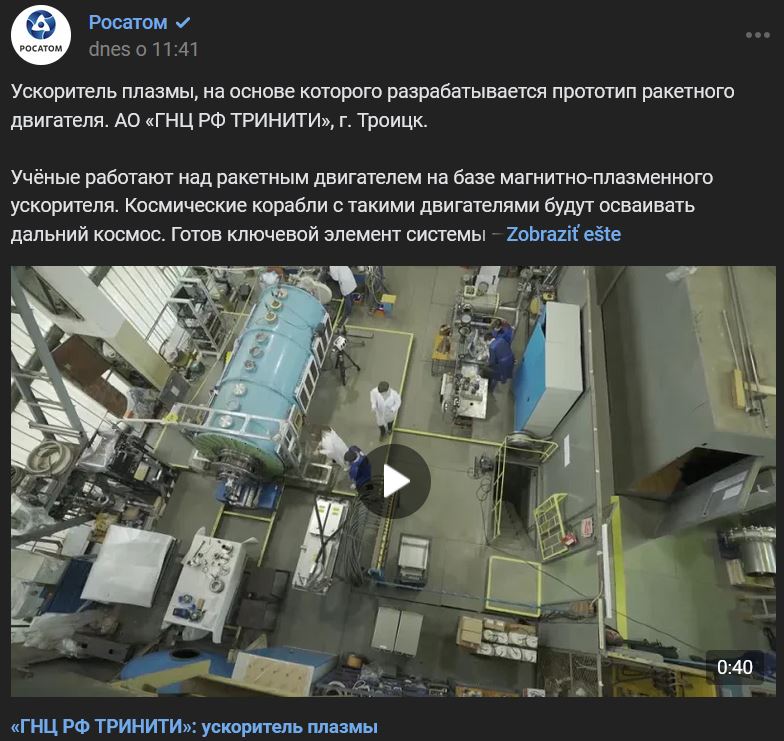Open the «ГНЦ РФ ТРИНИТИ»: ускоритель плазмы video title
This screenshot has height=741, width=784.
click(x=194, y=726)
